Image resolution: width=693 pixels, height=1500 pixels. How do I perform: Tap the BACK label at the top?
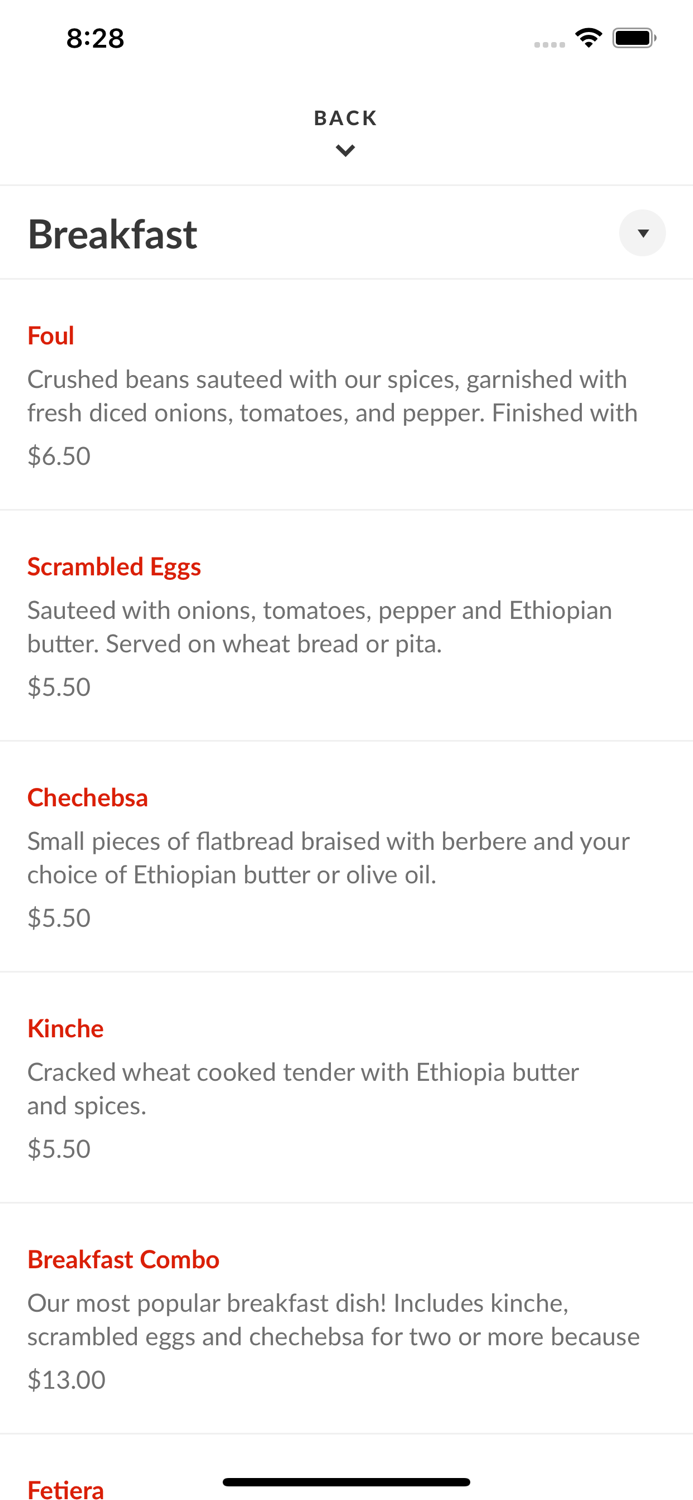(345, 117)
